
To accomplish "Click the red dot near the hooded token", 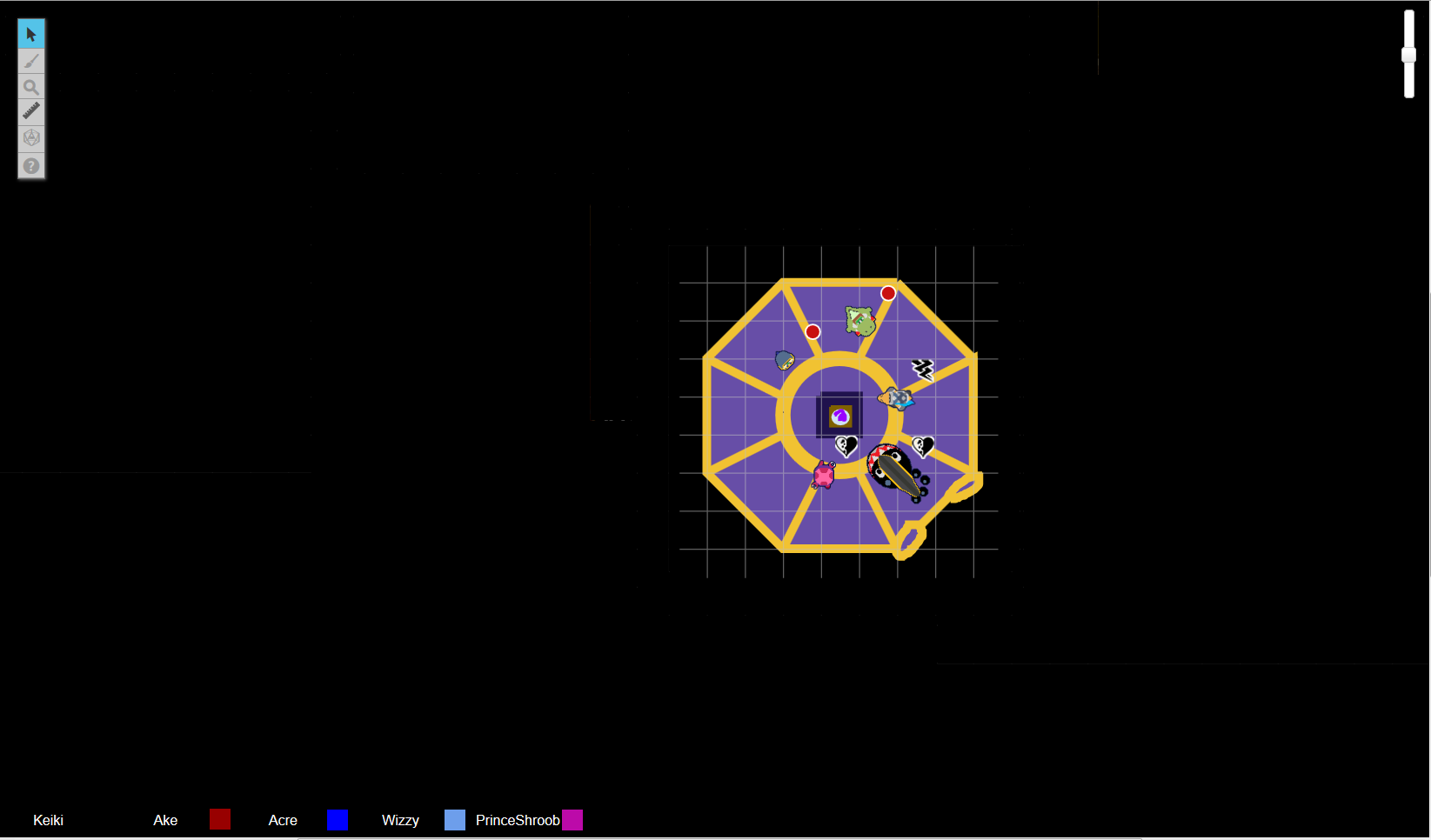I will pyautogui.click(x=812, y=331).
